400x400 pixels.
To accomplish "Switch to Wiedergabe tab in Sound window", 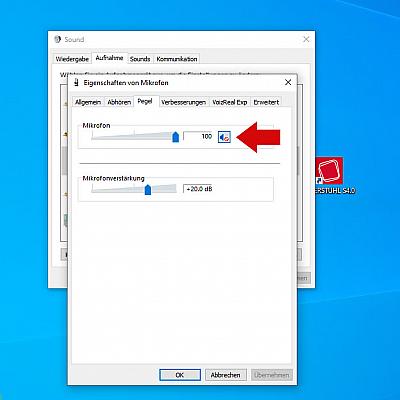I will pos(72,59).
